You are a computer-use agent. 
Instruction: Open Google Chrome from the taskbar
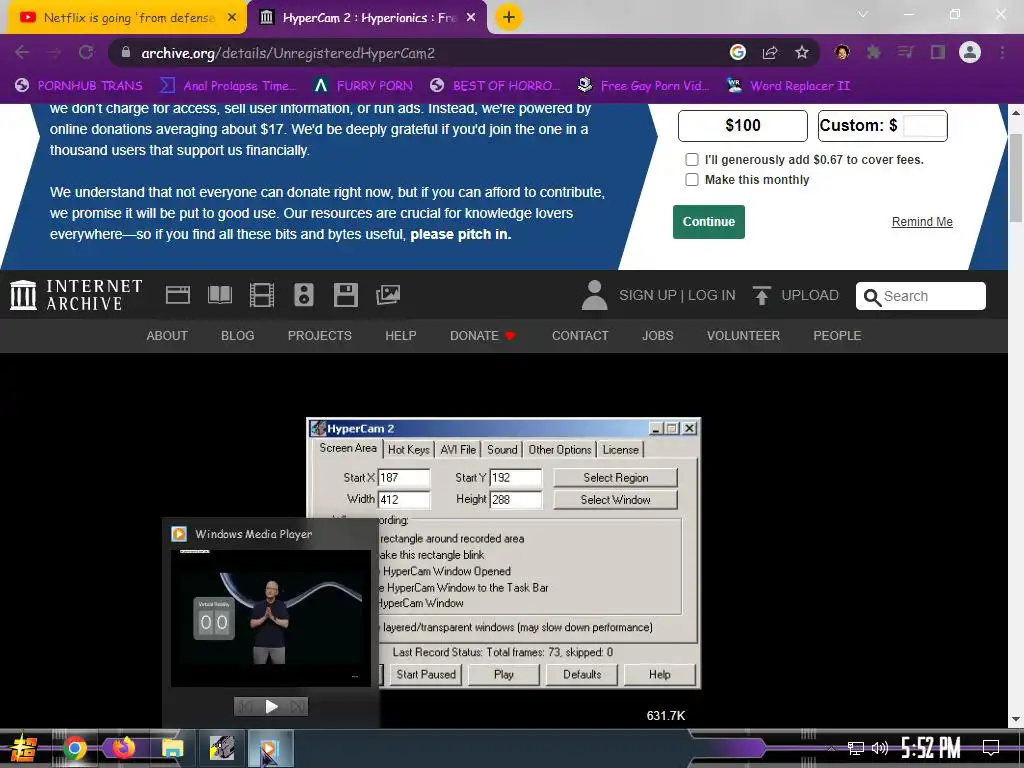[75, 748]
